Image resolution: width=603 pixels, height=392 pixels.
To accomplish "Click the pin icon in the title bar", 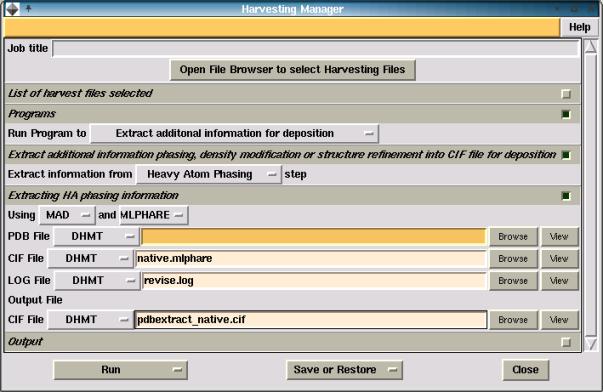I will (x=28, y=8).
